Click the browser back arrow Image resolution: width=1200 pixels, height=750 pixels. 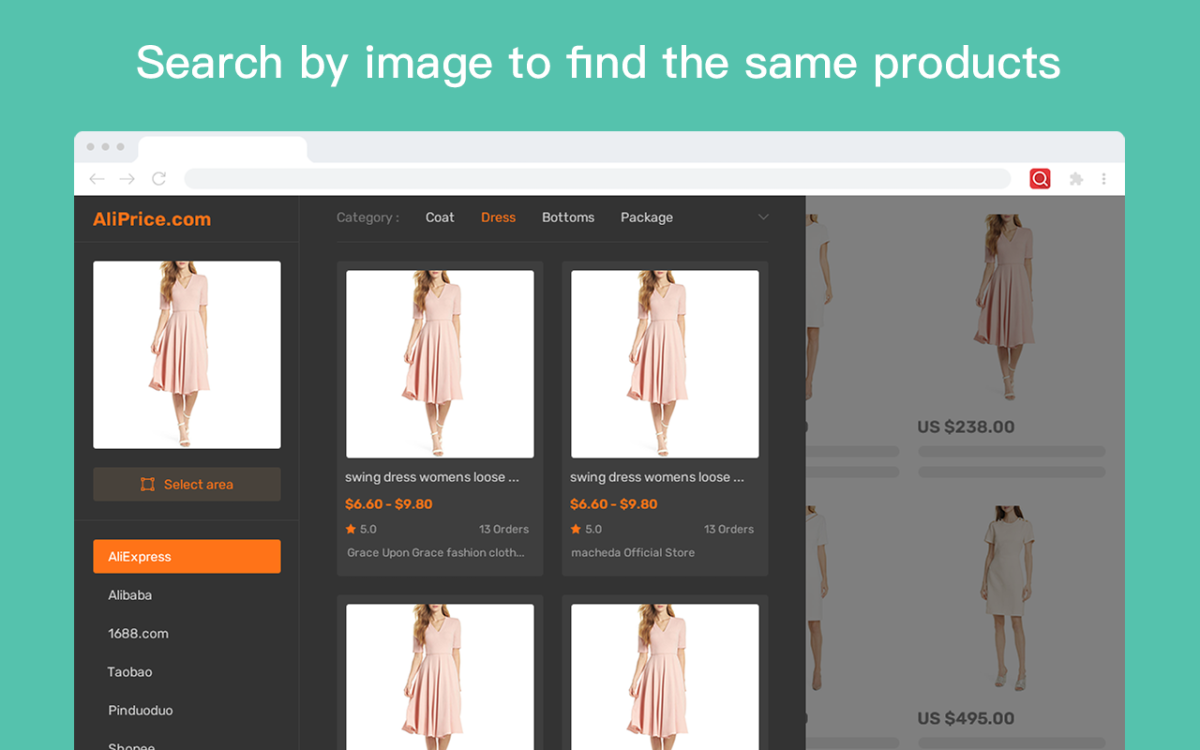[96, 179]
